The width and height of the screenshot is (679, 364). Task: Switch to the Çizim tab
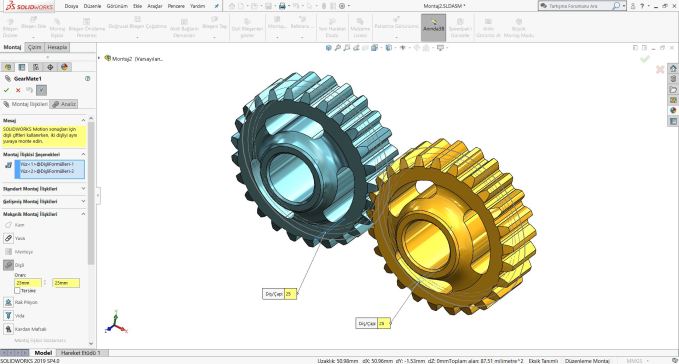click(35, 47)
